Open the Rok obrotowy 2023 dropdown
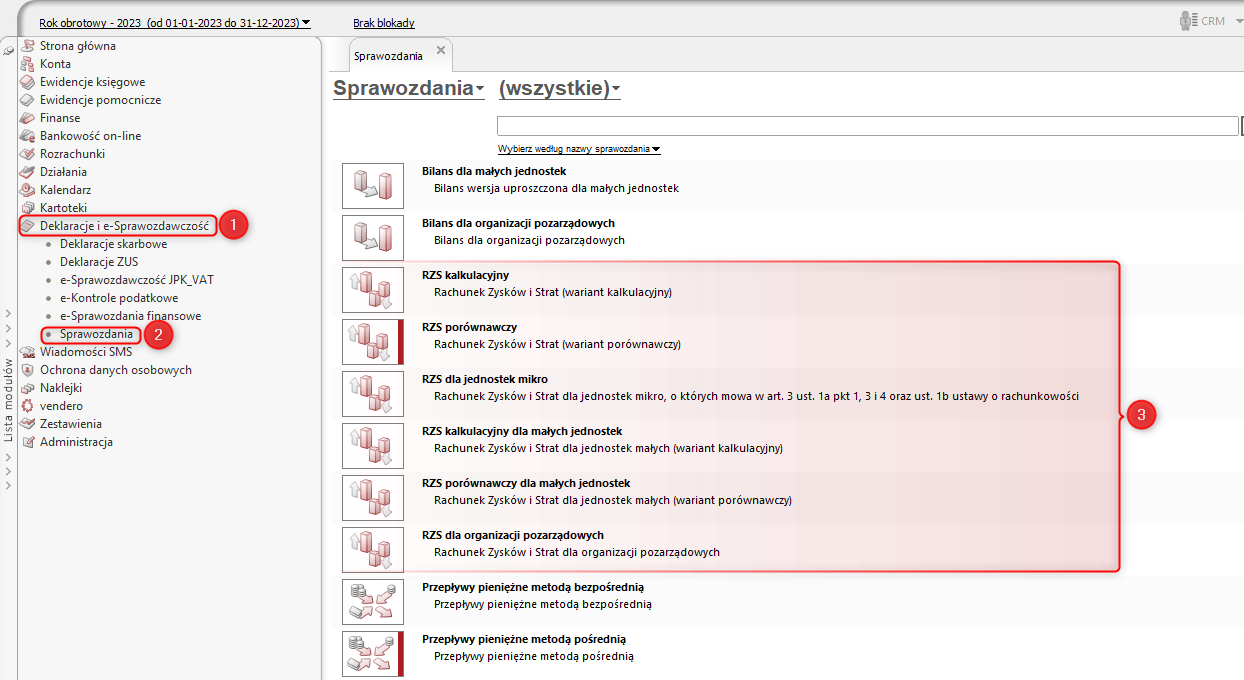1244x680 pixels. 174,22
